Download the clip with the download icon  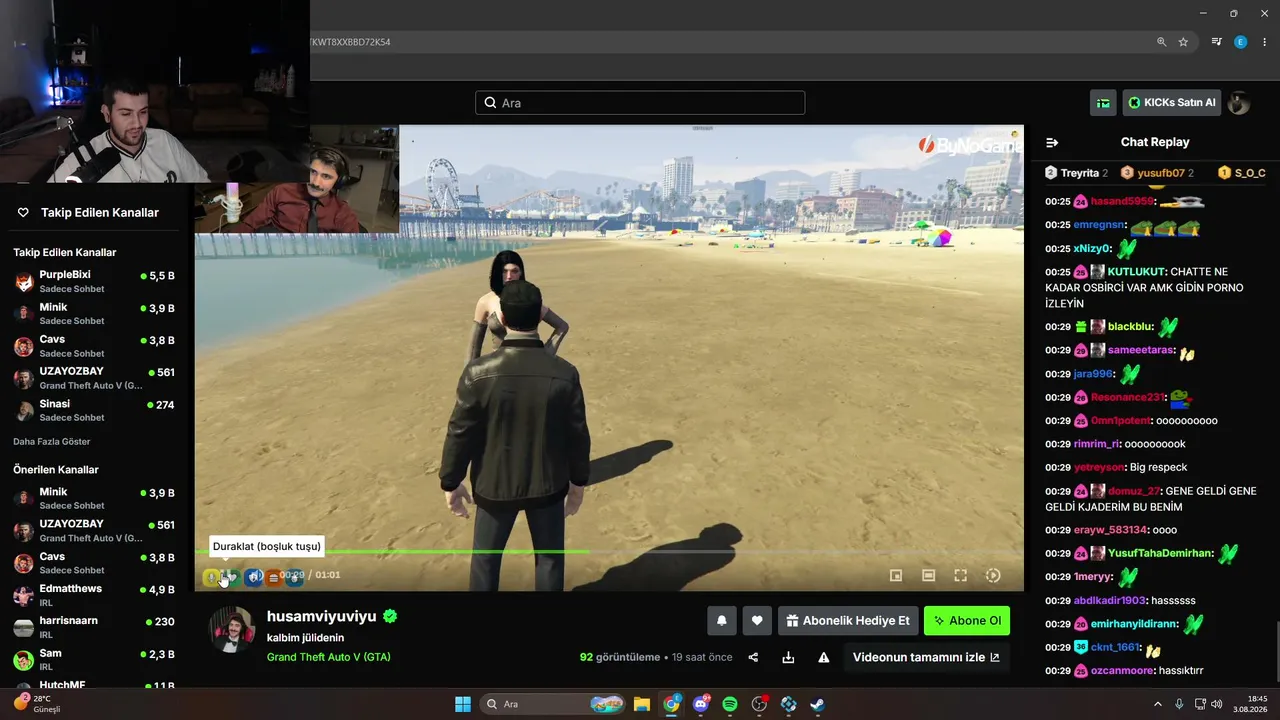point(788,657)
